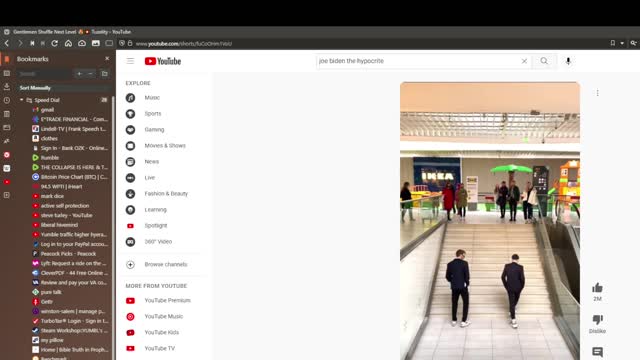The width and height of the screenshot is (640, 360).
Task: Create a new bookmark folder
Action: point(104,74)
